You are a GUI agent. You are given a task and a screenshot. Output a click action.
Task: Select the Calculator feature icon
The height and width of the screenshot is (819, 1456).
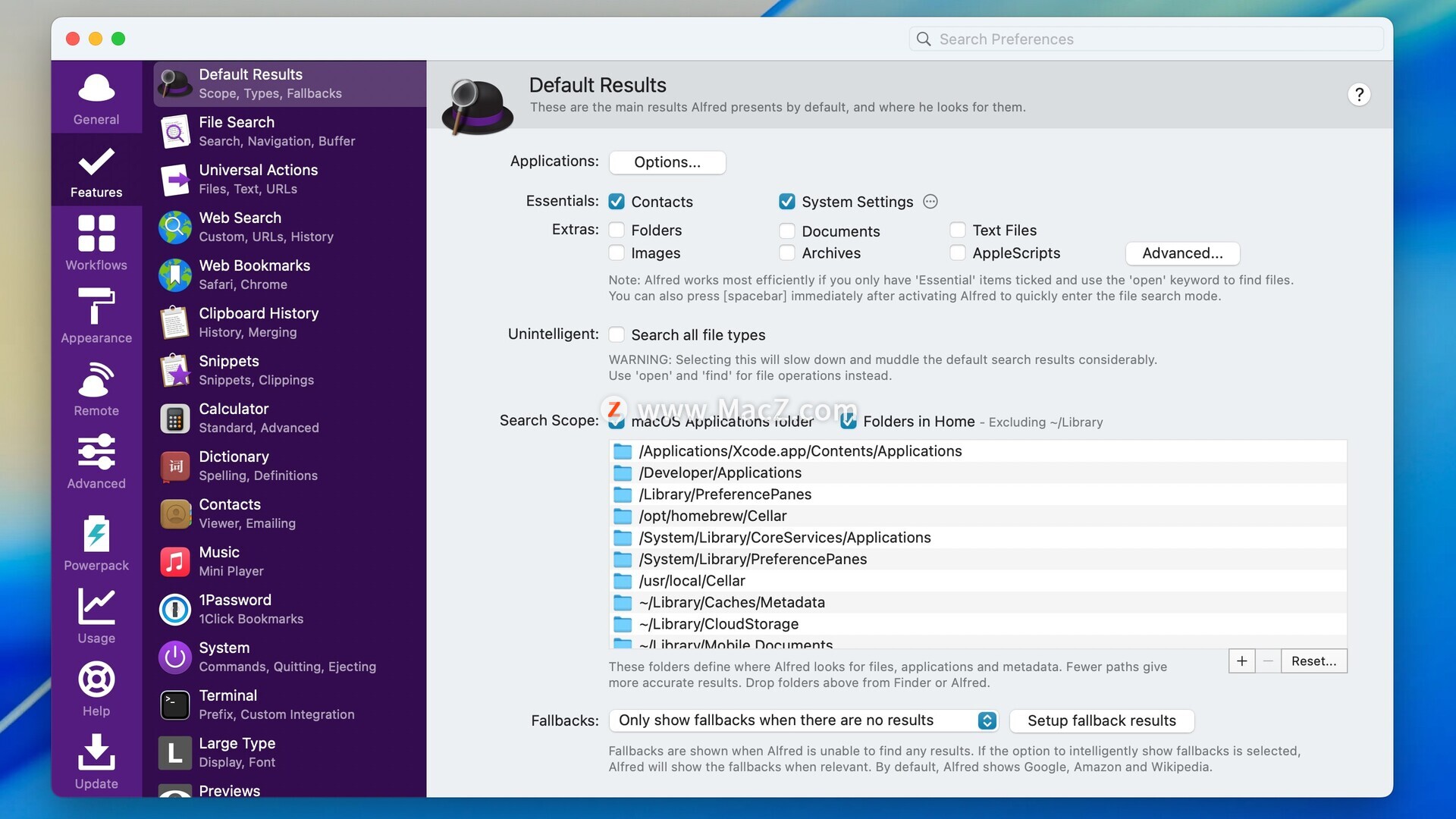(x=175, y=418)
